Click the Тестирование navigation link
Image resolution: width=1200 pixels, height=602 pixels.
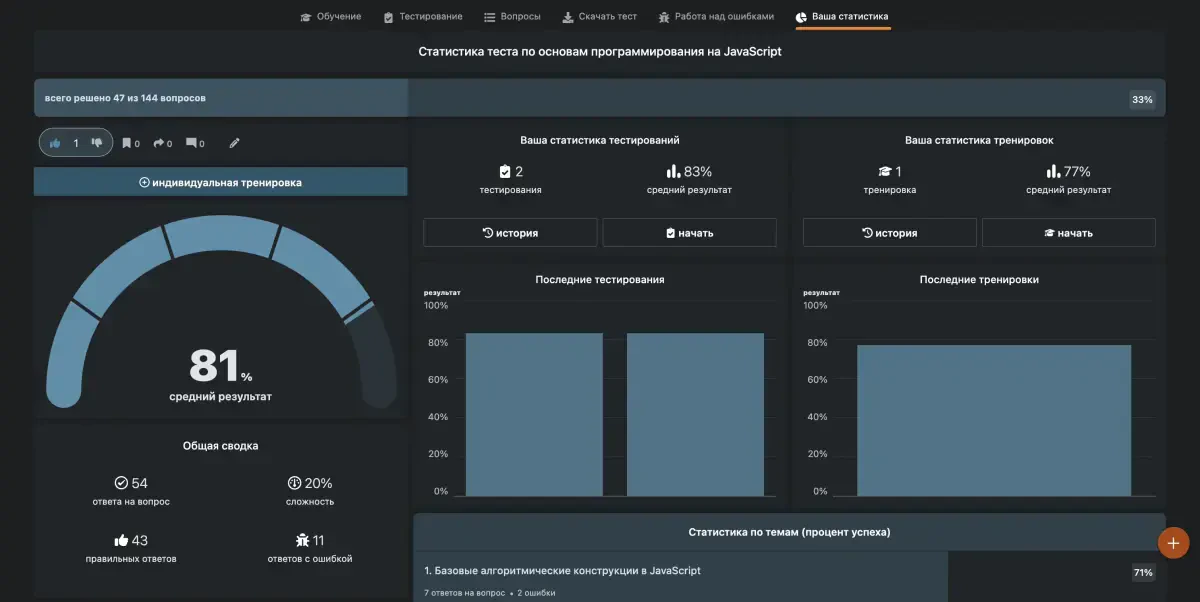(424, 16)
